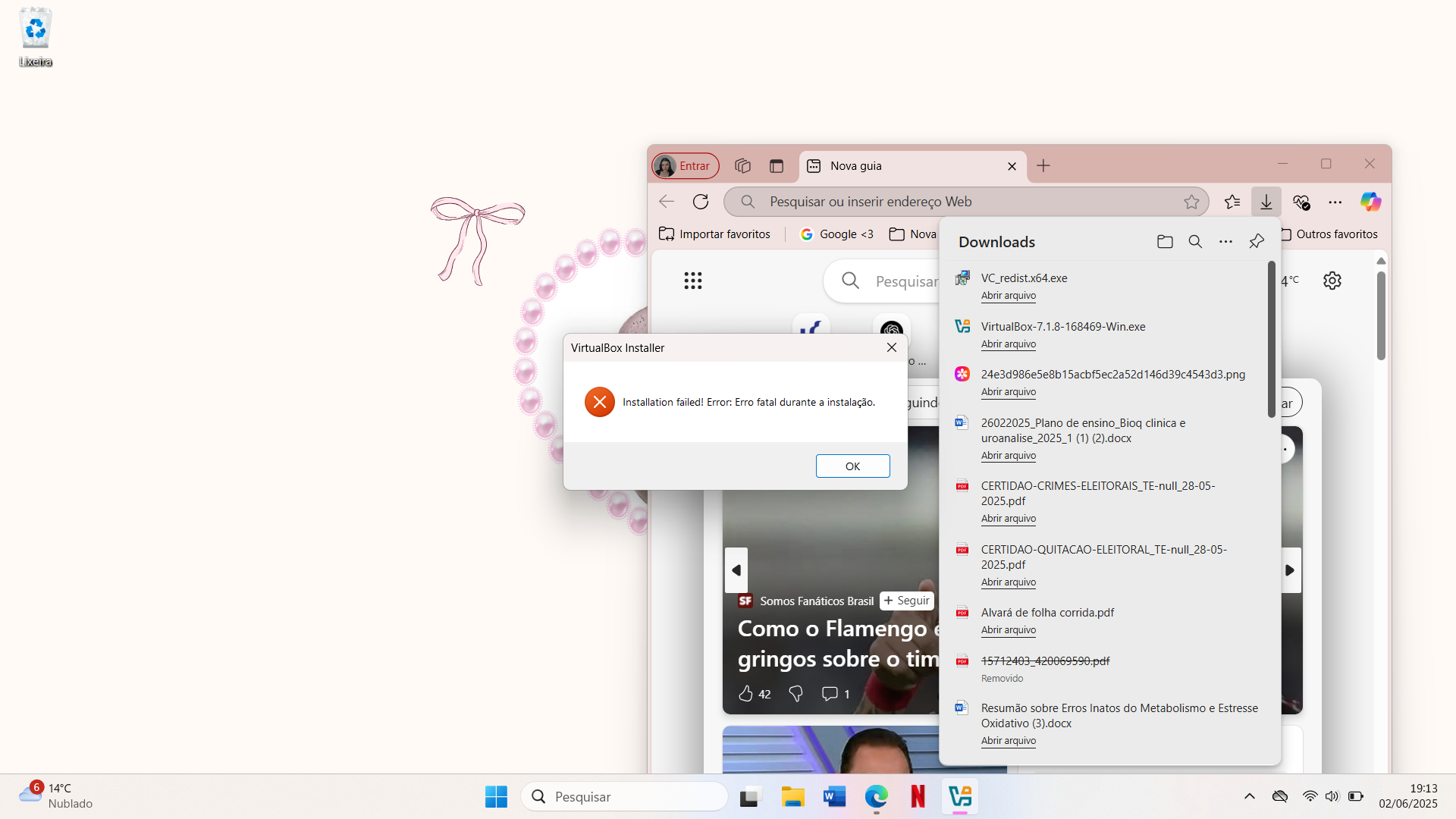Switch to Edge on the taskbar
The height and width of the screenshot is (819, 1456).
[x=876, y=796]
